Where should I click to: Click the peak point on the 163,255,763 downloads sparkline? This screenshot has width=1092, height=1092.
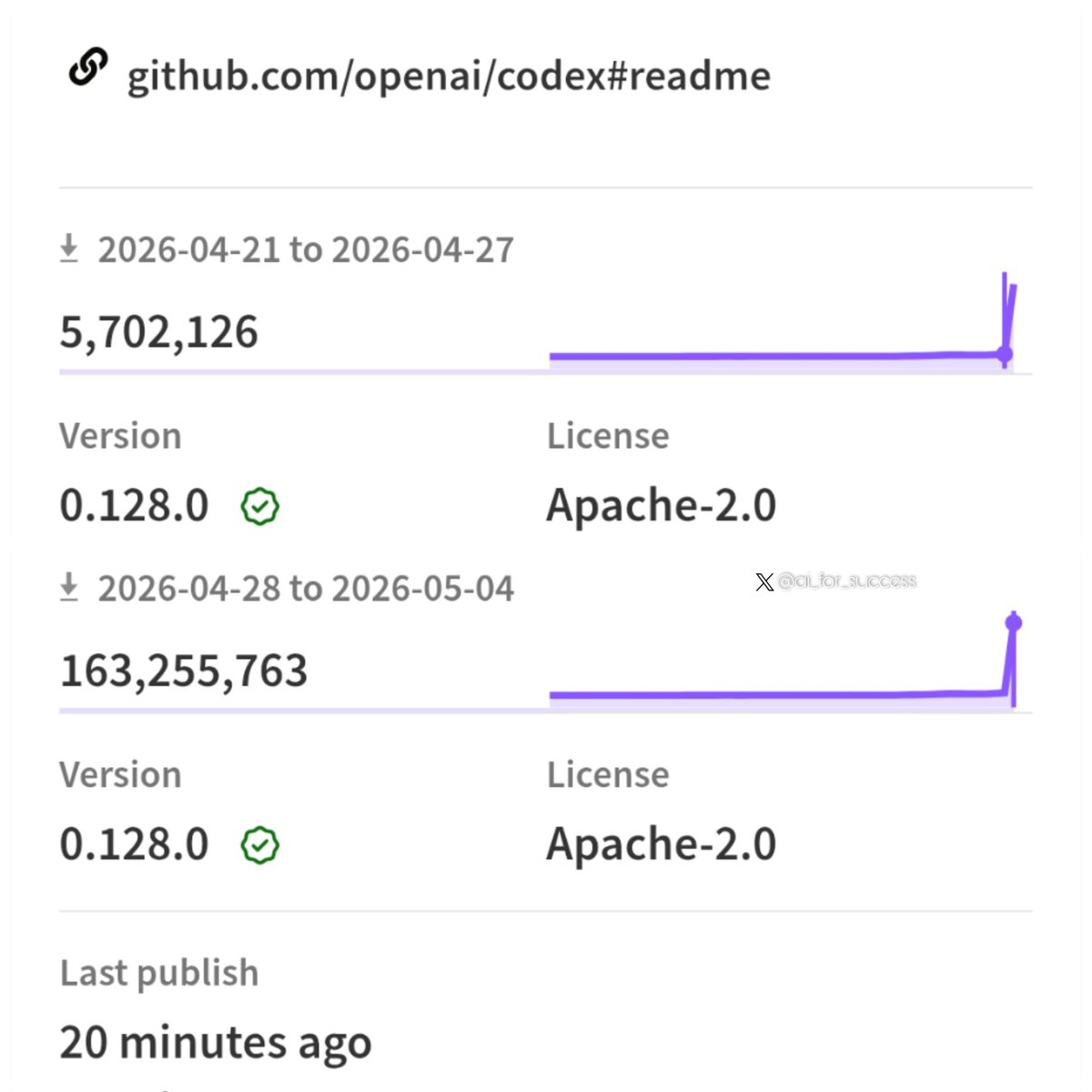(1014, 623)
